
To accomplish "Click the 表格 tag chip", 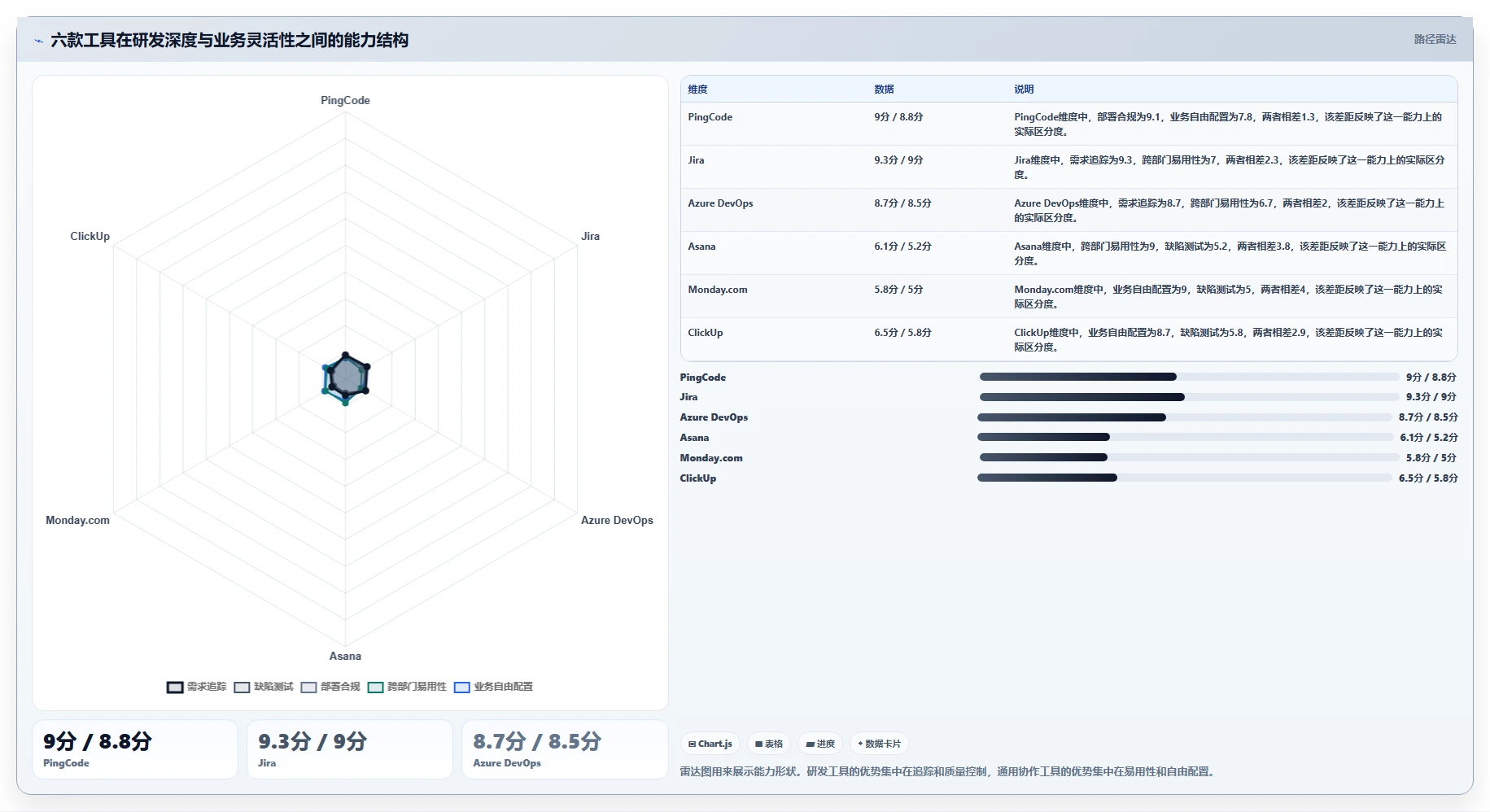I will tap(769, 744).
